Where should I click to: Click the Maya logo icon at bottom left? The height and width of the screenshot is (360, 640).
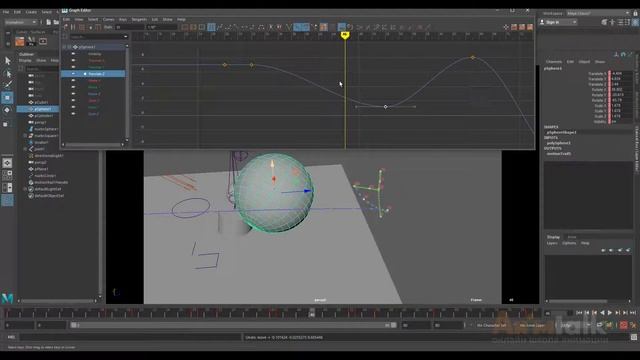pyautogui.click(x=7, y=298)
